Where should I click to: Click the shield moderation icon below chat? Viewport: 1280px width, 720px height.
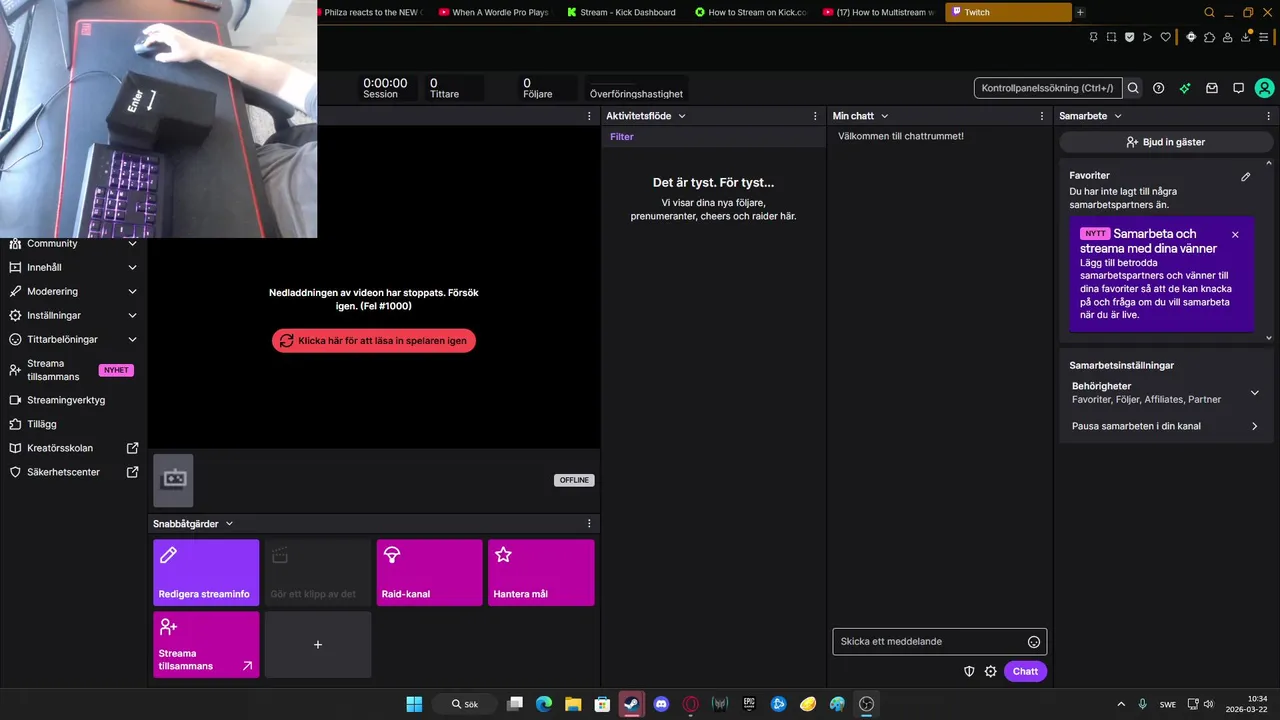click(969, 671)
